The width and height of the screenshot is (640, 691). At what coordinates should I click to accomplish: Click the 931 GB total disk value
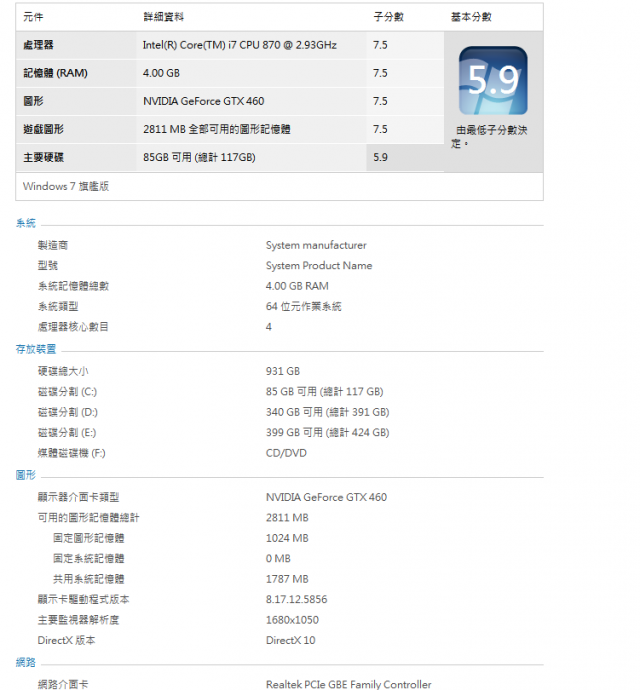coord(283,372)
